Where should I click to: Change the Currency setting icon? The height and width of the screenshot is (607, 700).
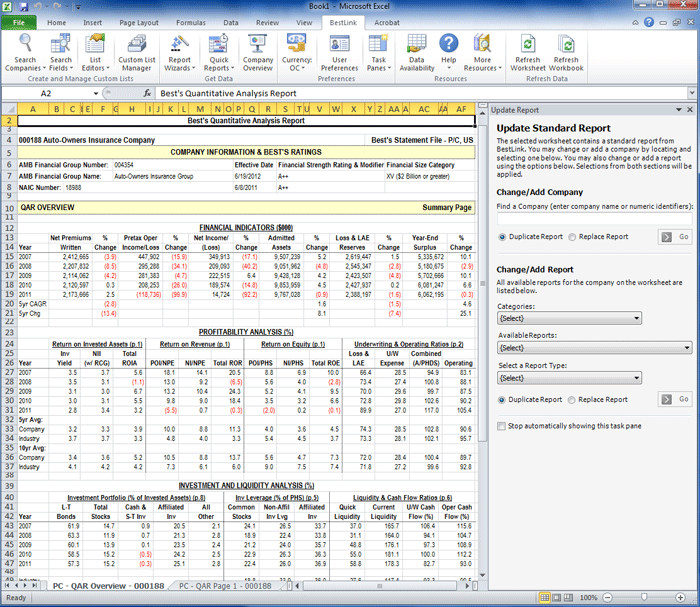[x=296, y=53]
